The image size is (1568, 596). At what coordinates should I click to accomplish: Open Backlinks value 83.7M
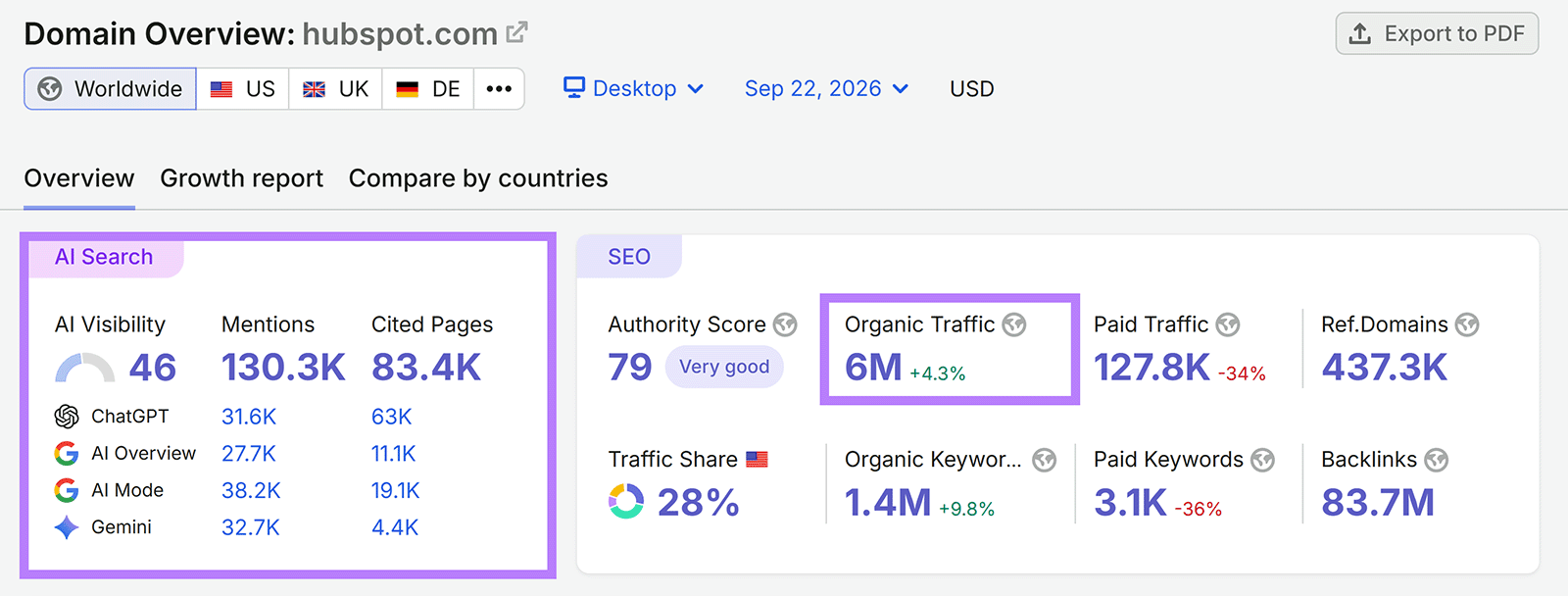coord(1378,503)
